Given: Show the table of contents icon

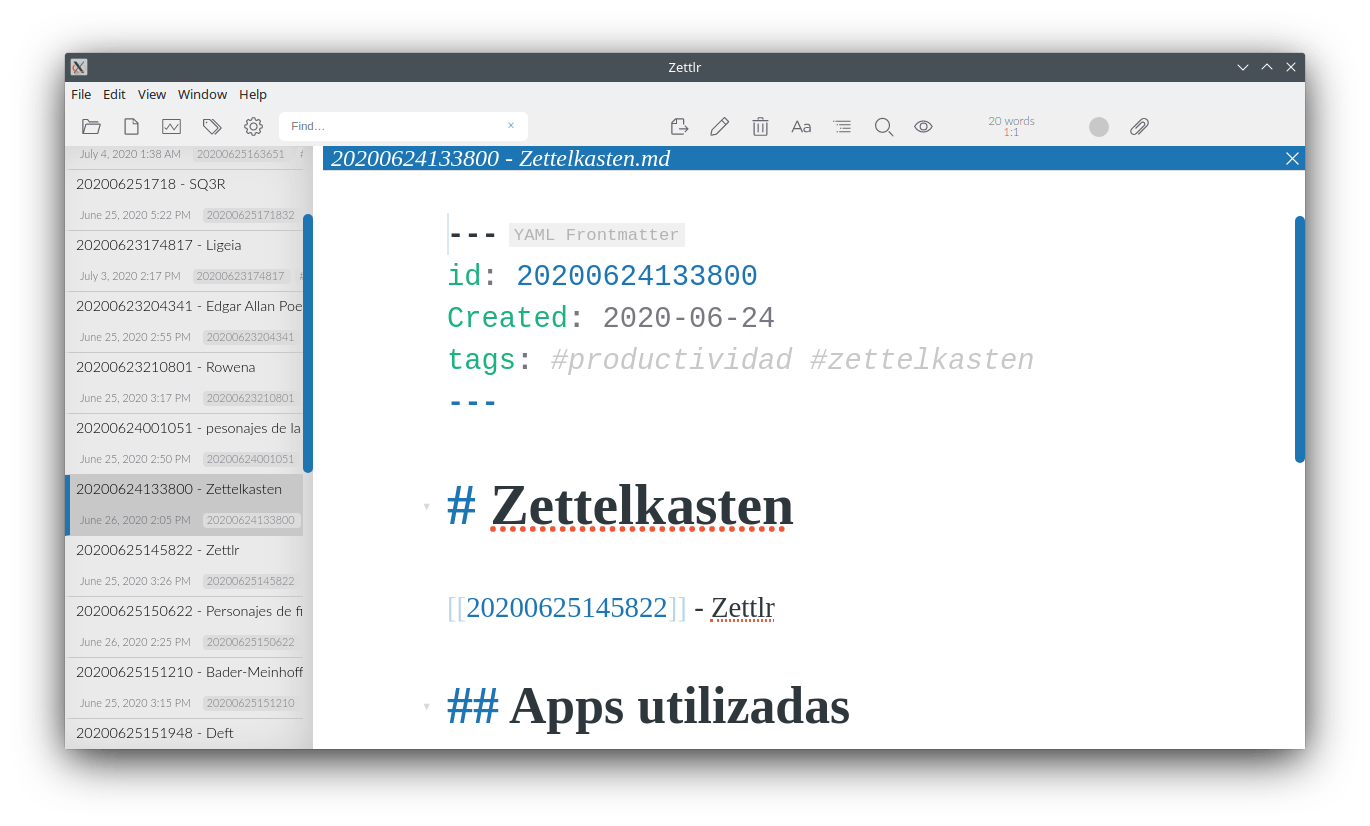Looking at the screenshot, I should 842,126.
